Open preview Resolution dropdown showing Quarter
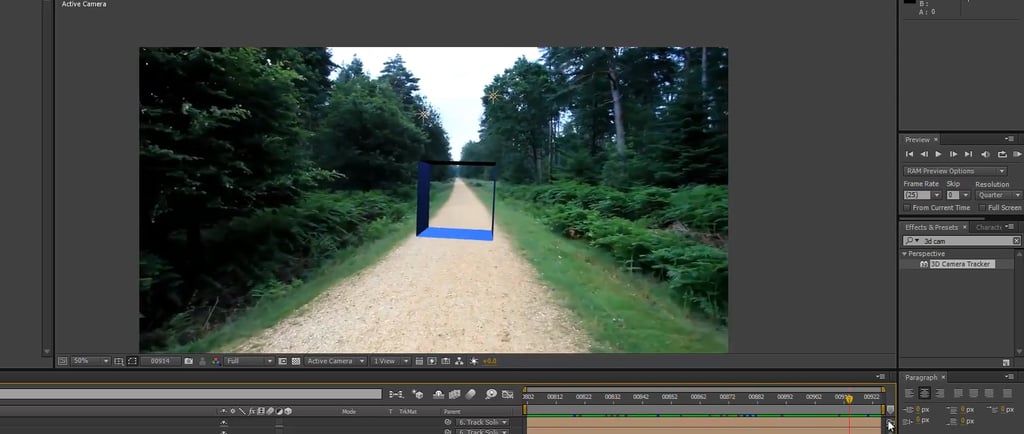 pyautogui.click(x=999, y=195)
